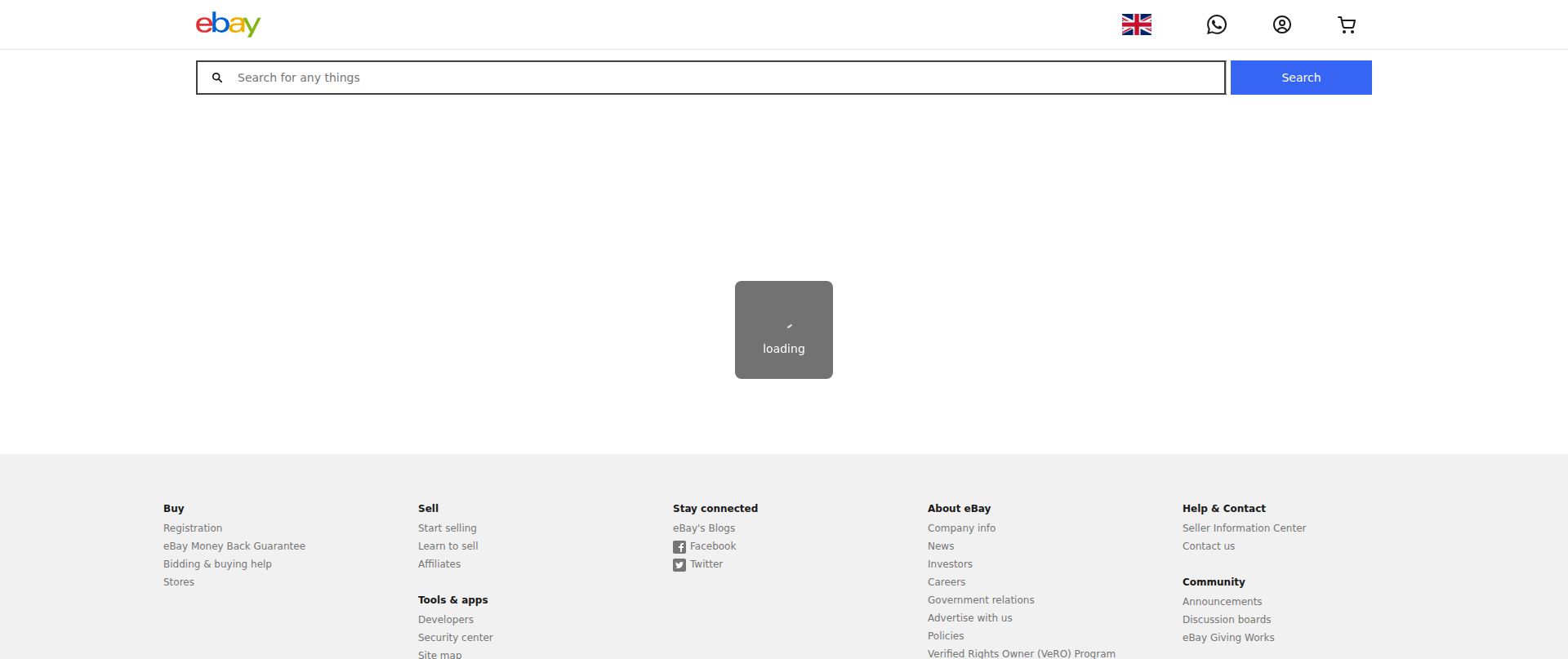
Task: Open Verified Rights Owner (VeRO) Program link
Action: pyautogui.click(x=1022, y=653)
